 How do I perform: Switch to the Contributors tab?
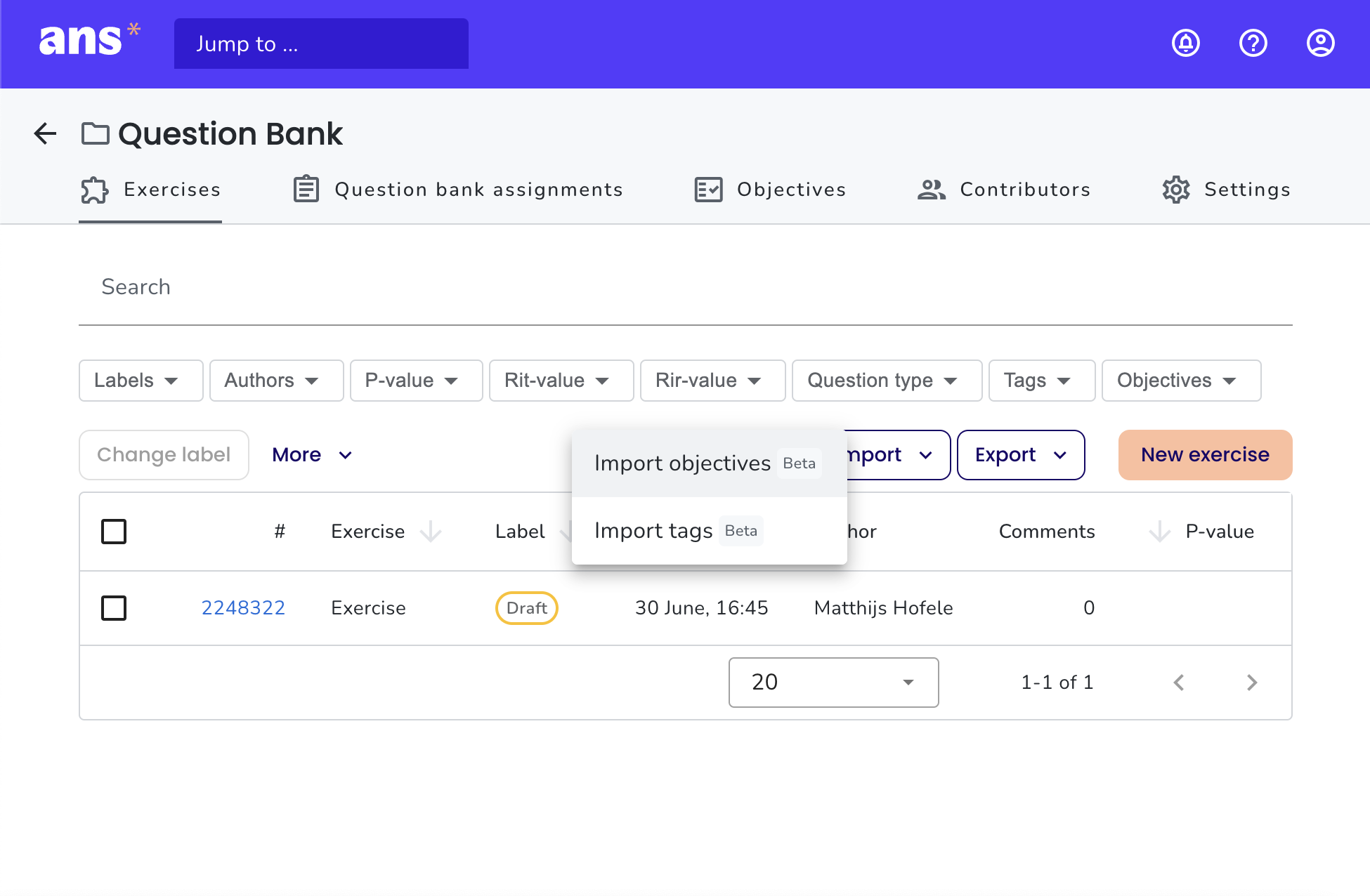(1004, 190)
